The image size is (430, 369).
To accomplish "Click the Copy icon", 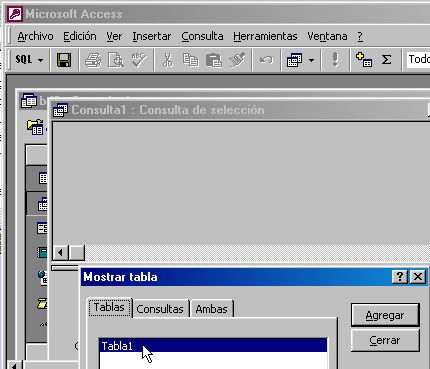I will click(191, 60).
